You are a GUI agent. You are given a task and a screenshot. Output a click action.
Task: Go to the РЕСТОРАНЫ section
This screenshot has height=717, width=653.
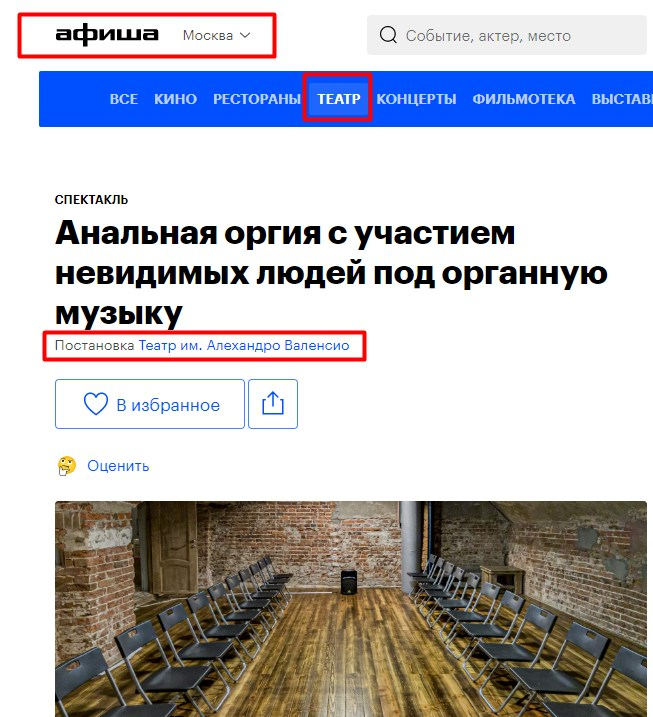click(x=257, y=99)
